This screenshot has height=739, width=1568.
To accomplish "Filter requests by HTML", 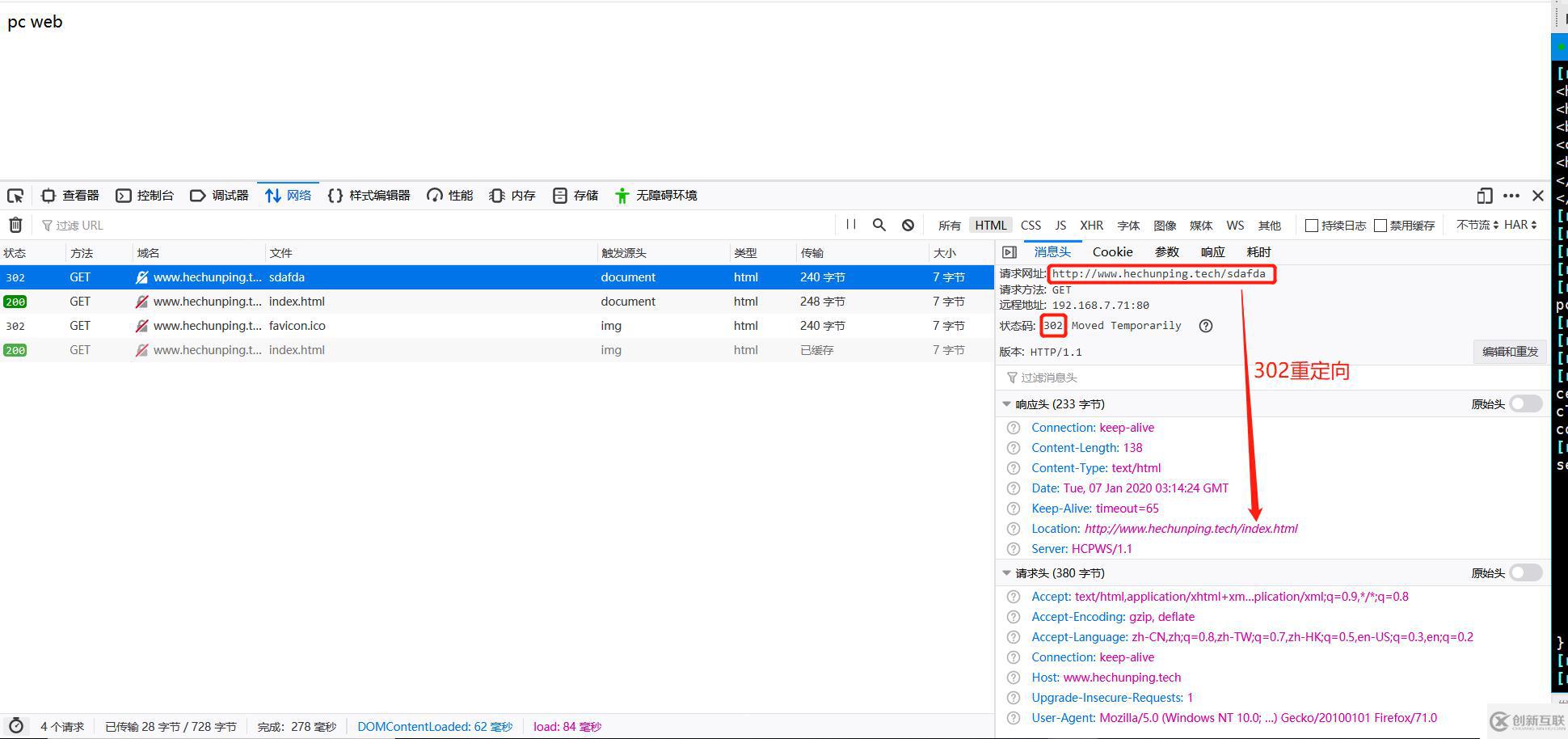I will 991,226.
